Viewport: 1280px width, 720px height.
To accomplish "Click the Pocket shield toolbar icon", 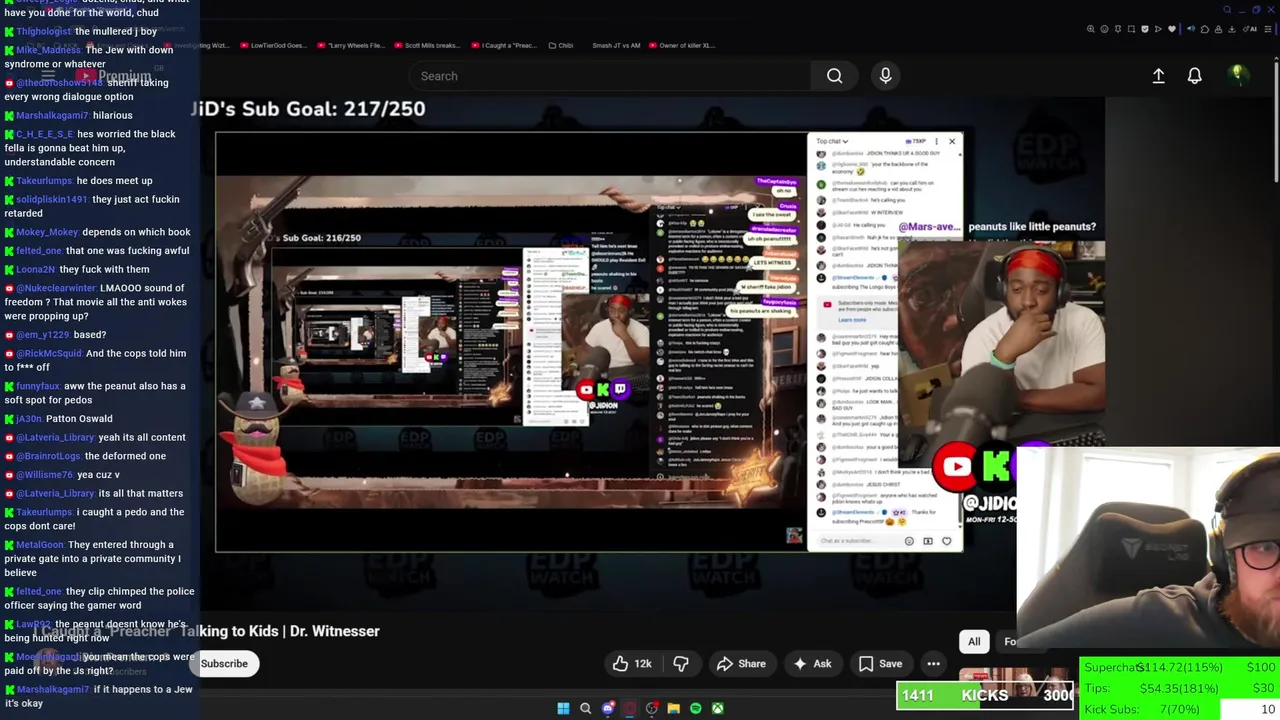I will click(x=1145, y=29).
